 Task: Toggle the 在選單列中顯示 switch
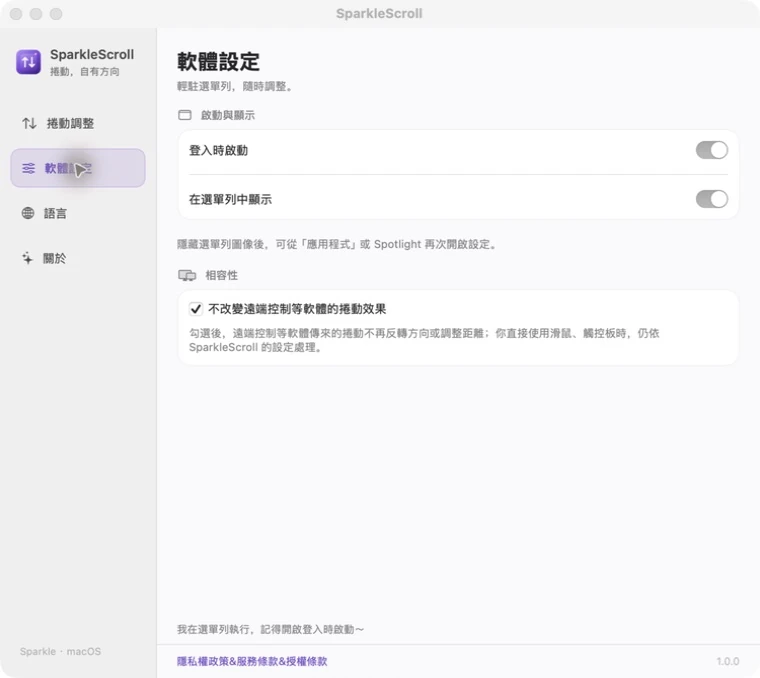pos(712,199)
